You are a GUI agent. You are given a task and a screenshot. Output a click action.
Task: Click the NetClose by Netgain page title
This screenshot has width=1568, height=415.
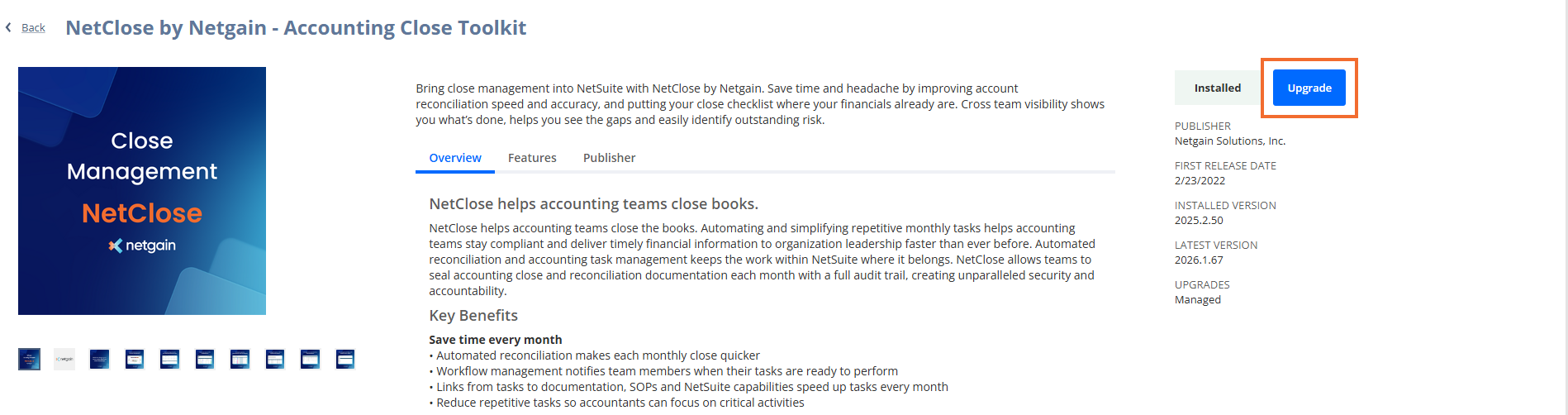coord(296,27)
